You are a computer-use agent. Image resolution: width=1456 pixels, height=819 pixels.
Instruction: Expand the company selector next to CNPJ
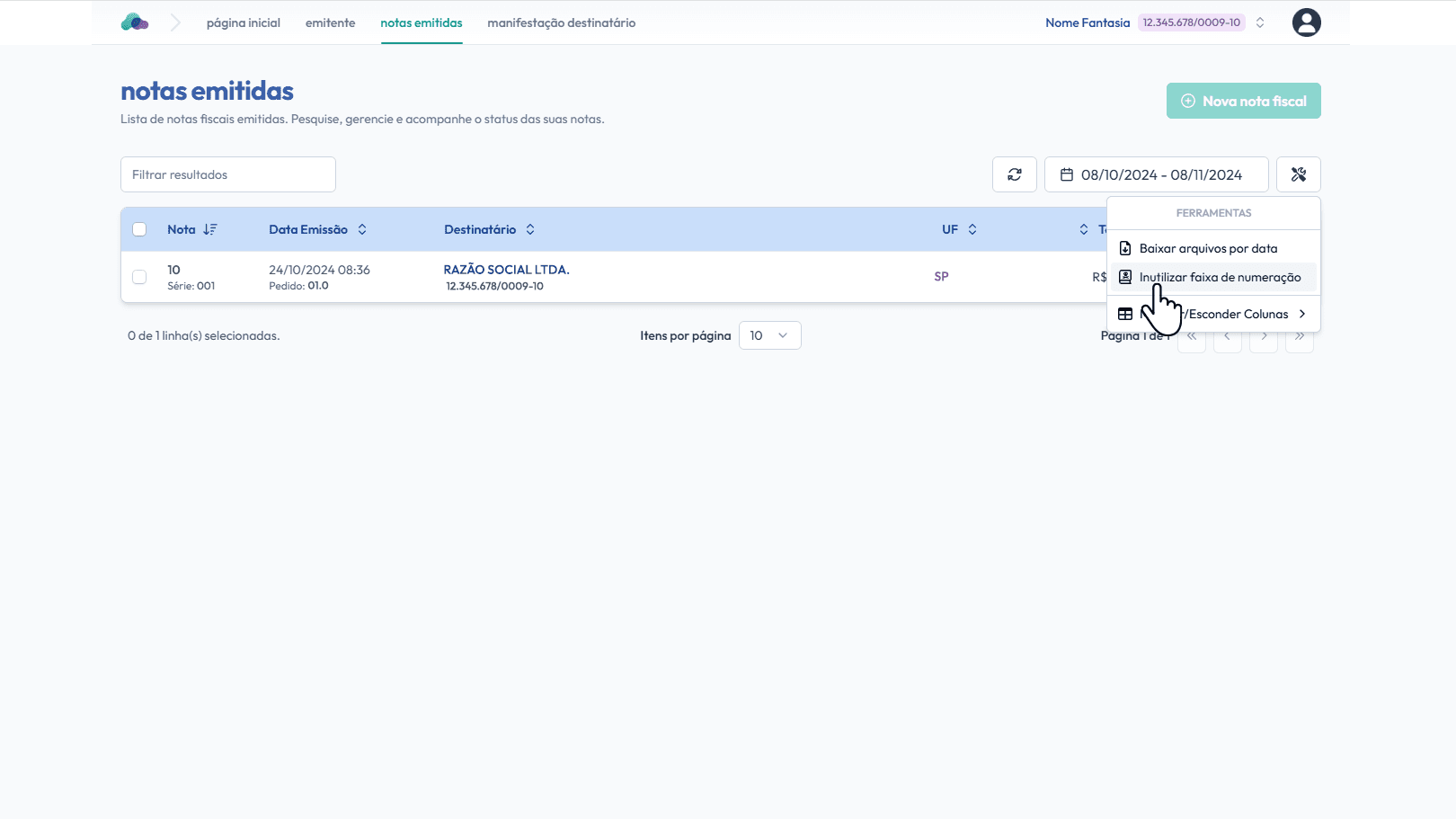1260,22
